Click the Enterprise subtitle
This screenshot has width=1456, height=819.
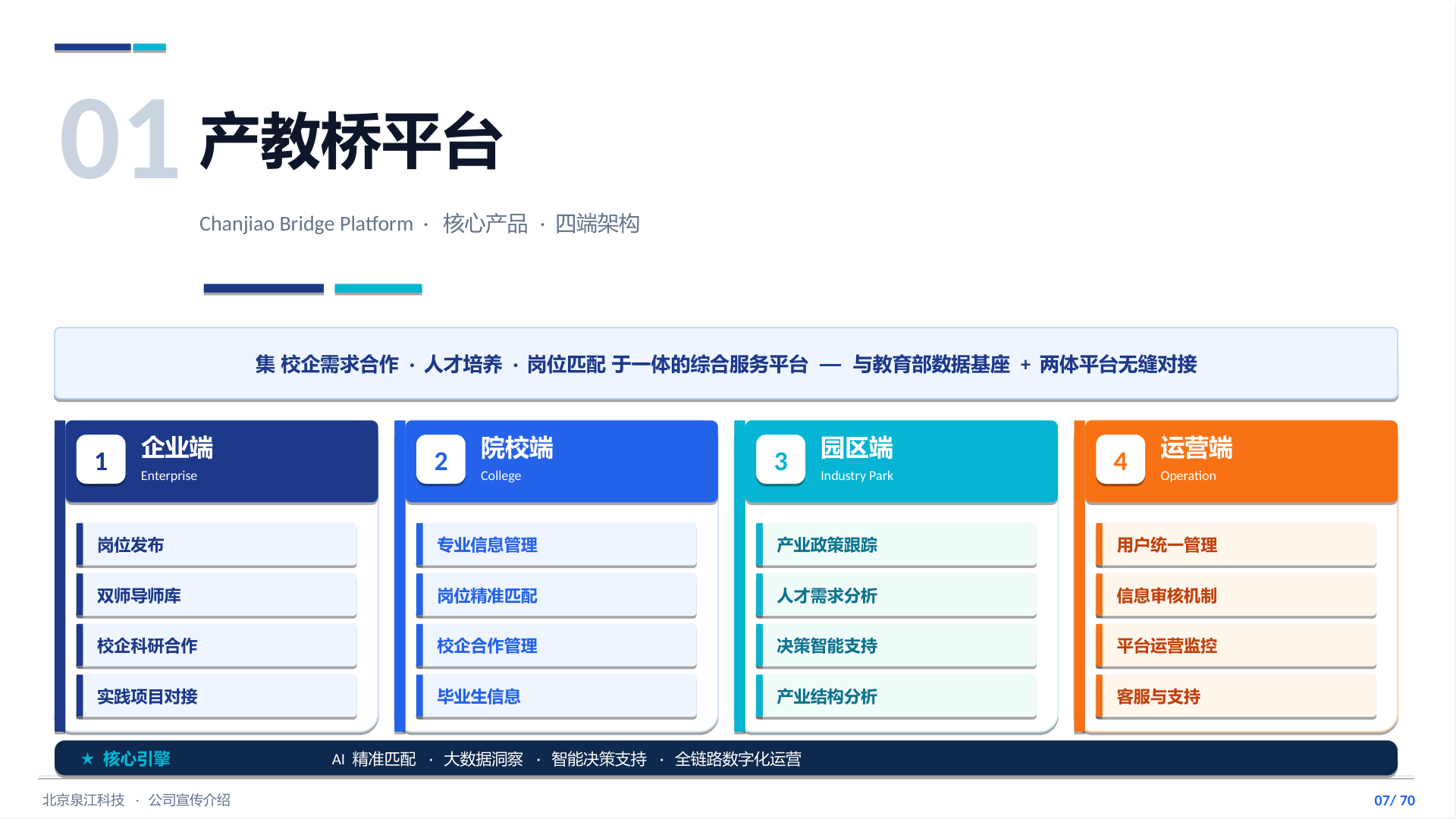point(168,475)
